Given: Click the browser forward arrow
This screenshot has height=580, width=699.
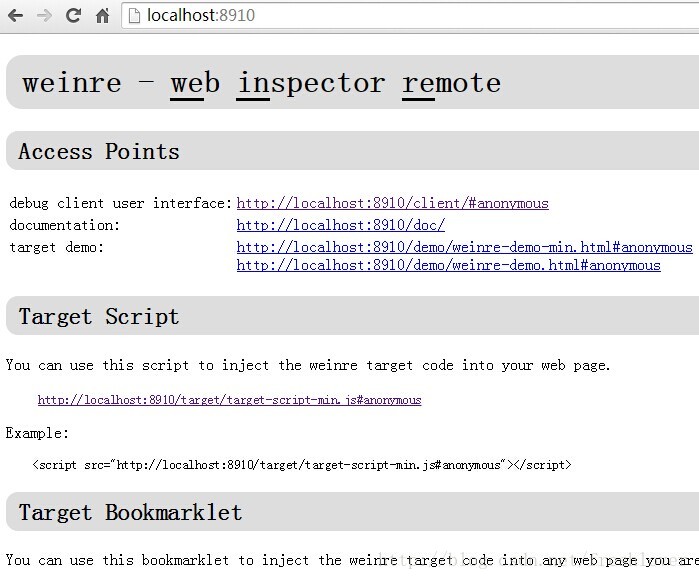Looking at the screenshot, I should [x=44, y=16].
